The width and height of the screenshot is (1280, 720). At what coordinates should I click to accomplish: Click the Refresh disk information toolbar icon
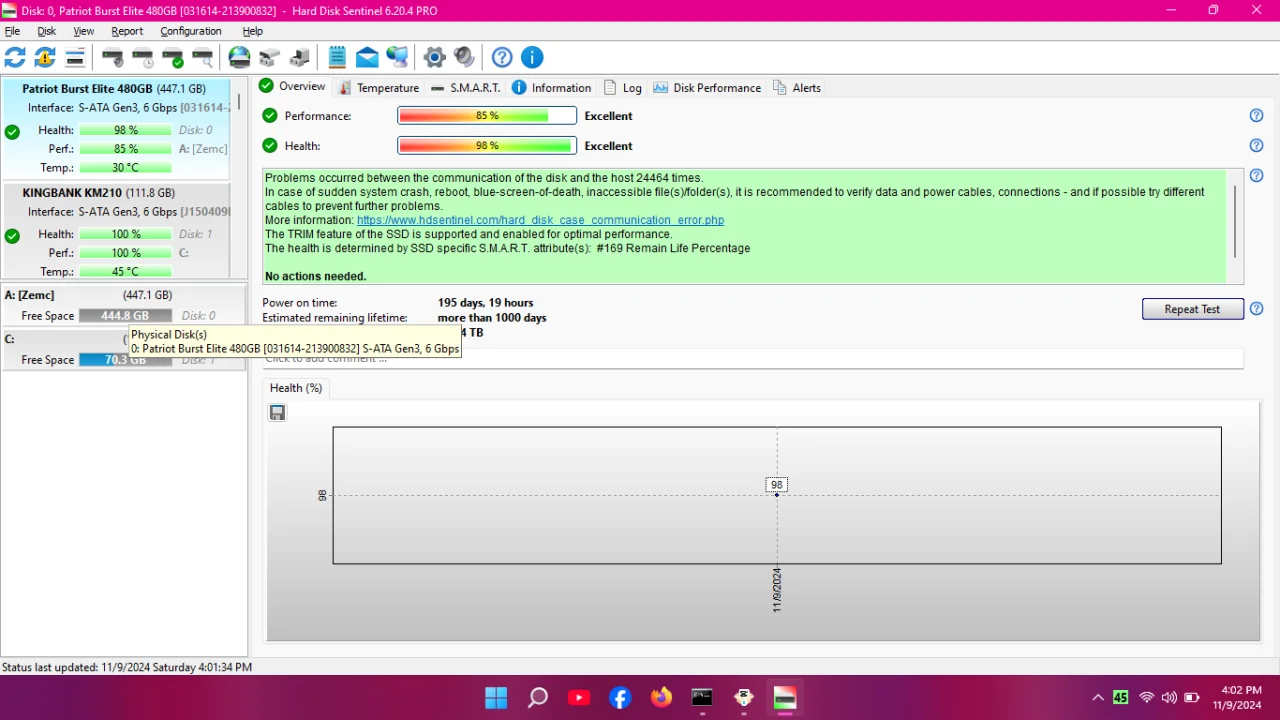point(15,57)
